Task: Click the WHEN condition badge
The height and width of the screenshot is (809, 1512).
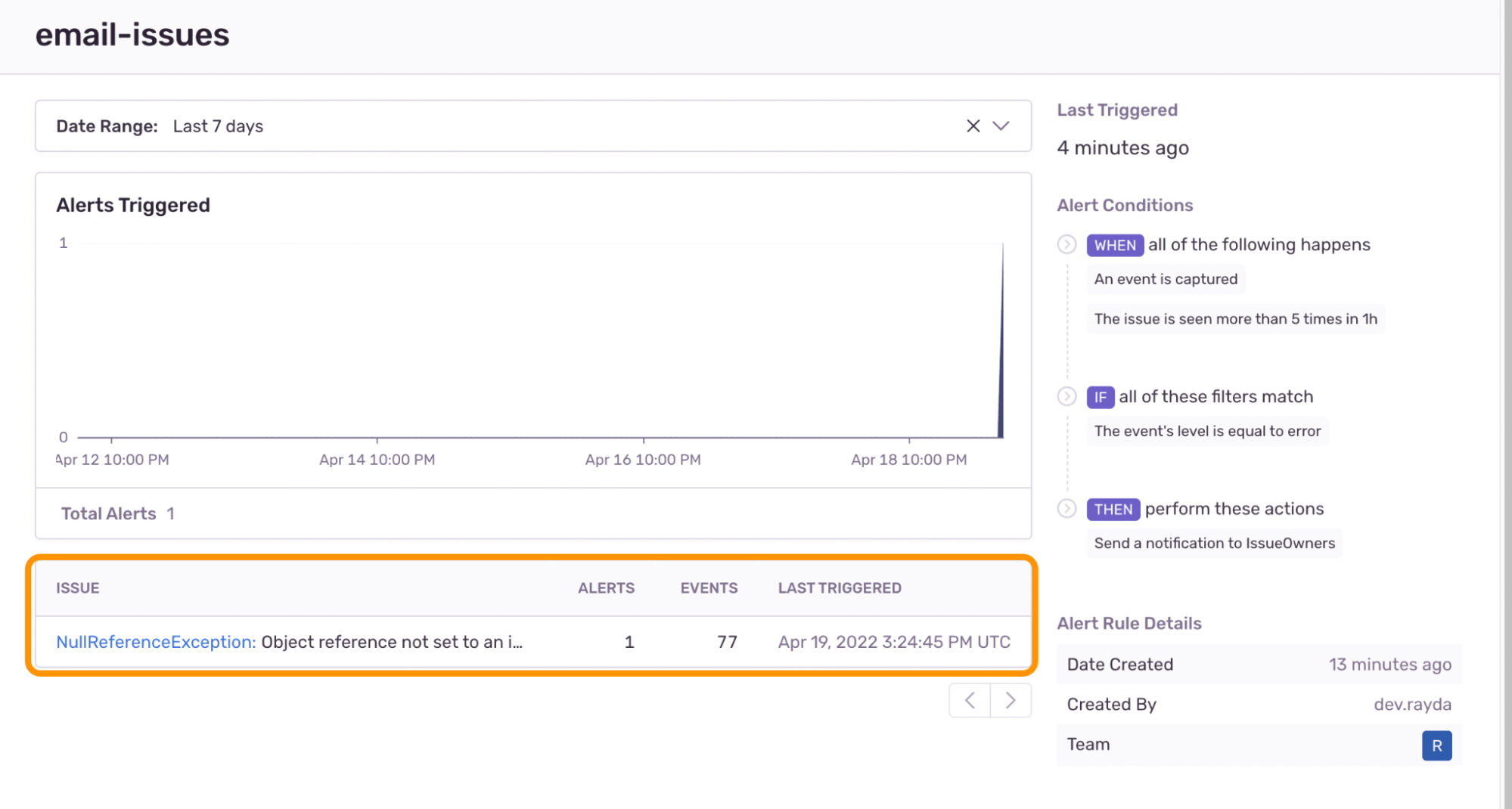Action: pos(1115,246)
